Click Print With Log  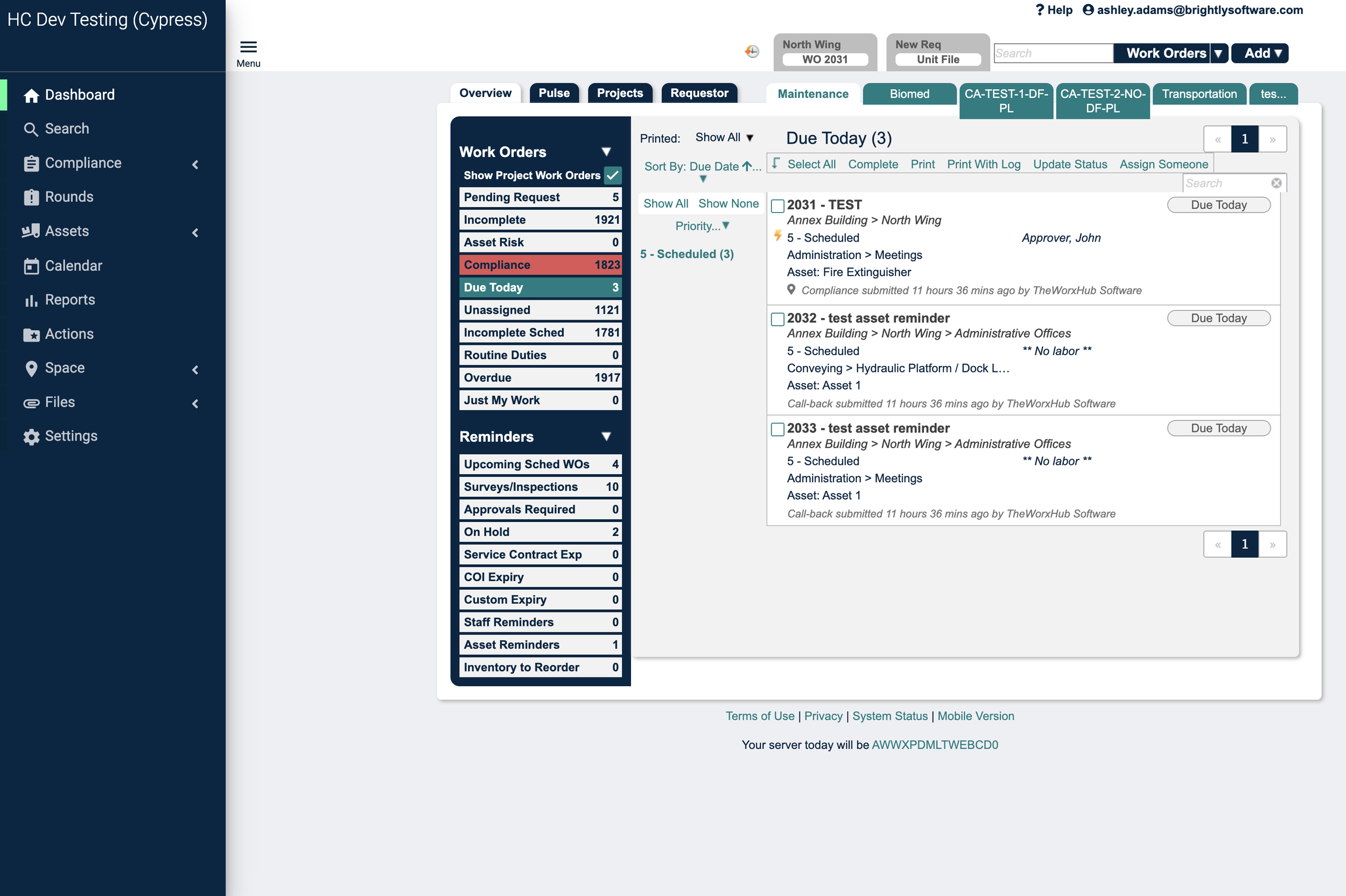[983, 165]
